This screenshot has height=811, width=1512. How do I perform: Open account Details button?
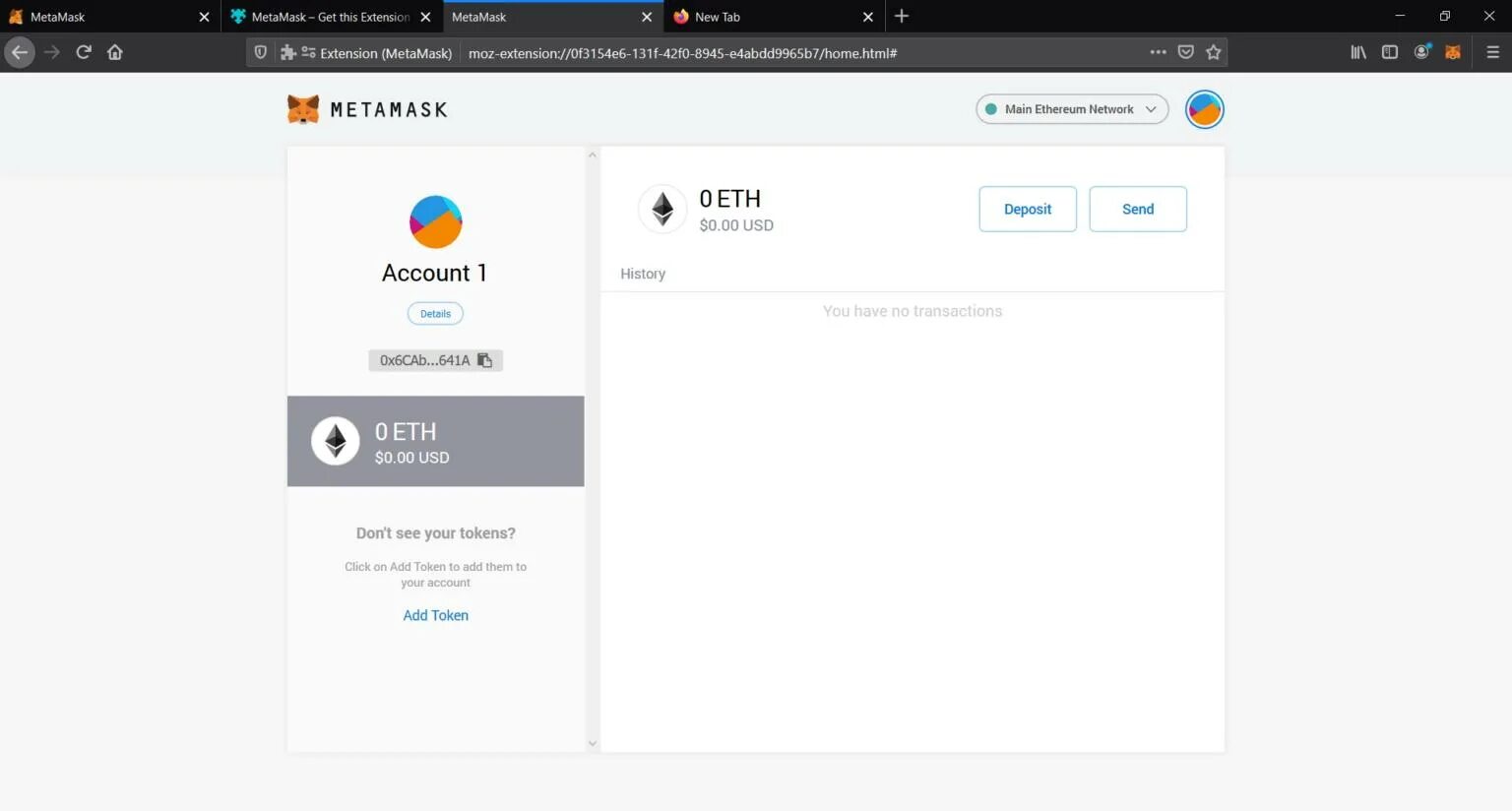point(435,314)
